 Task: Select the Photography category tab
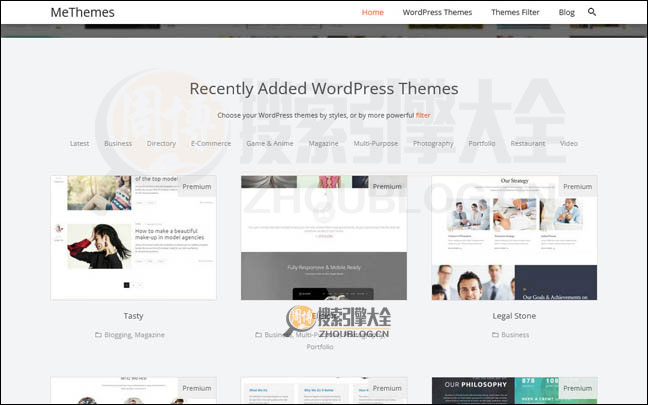[x=433, y=143]
